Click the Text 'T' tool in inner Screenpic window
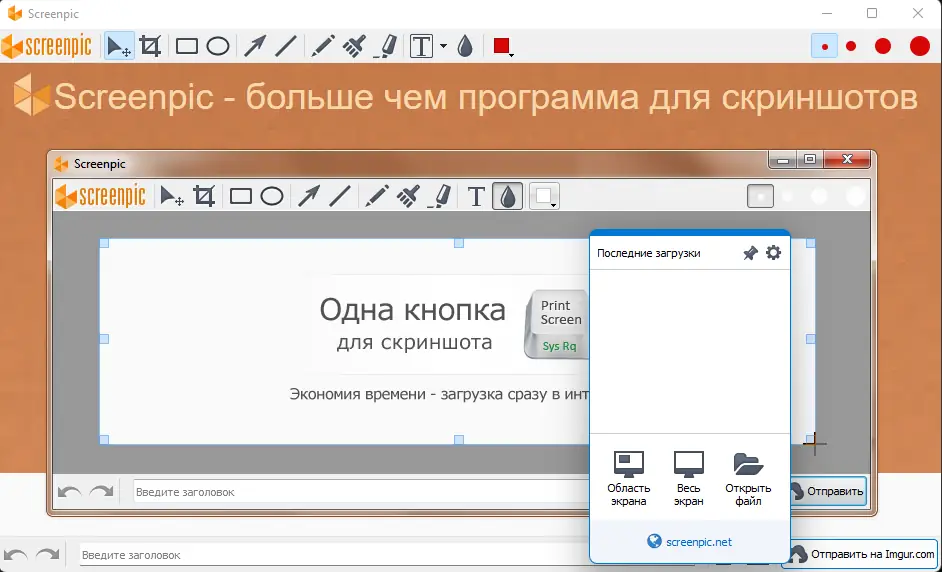The image size is (942, 572). click(476, 196)
